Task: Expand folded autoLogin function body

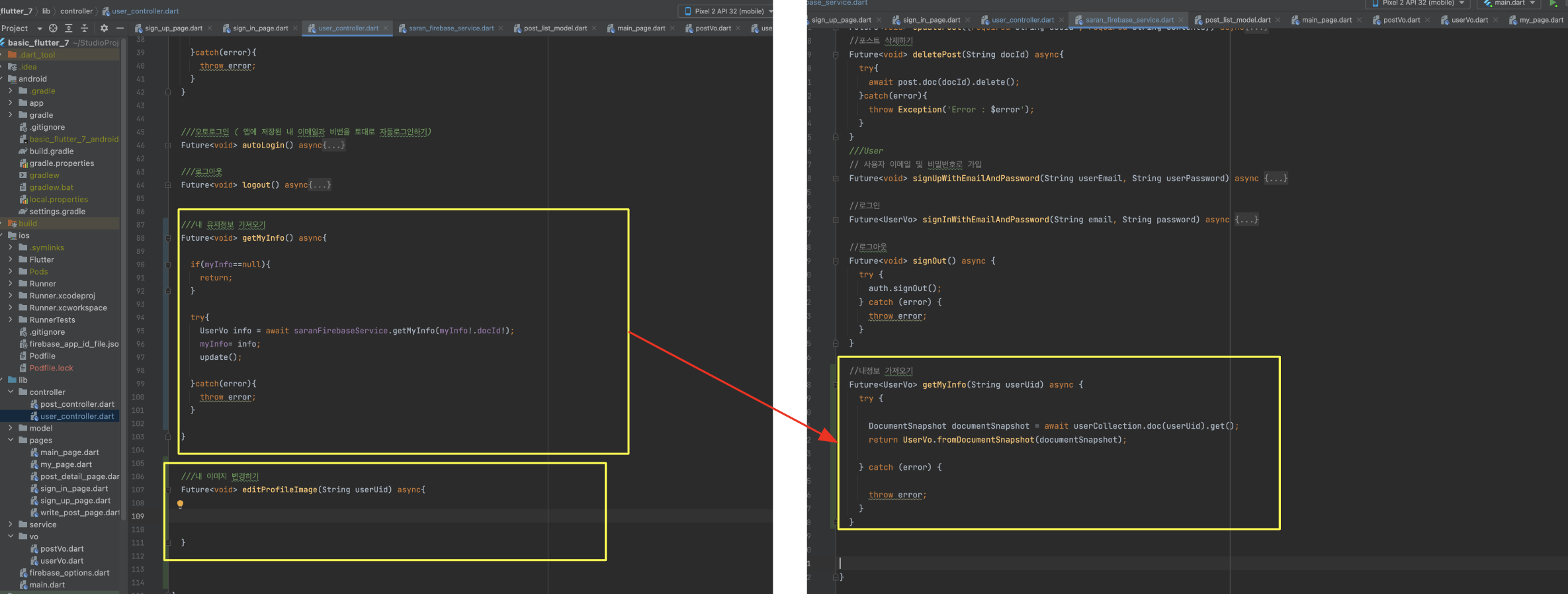Action: [x=333, y=146]
